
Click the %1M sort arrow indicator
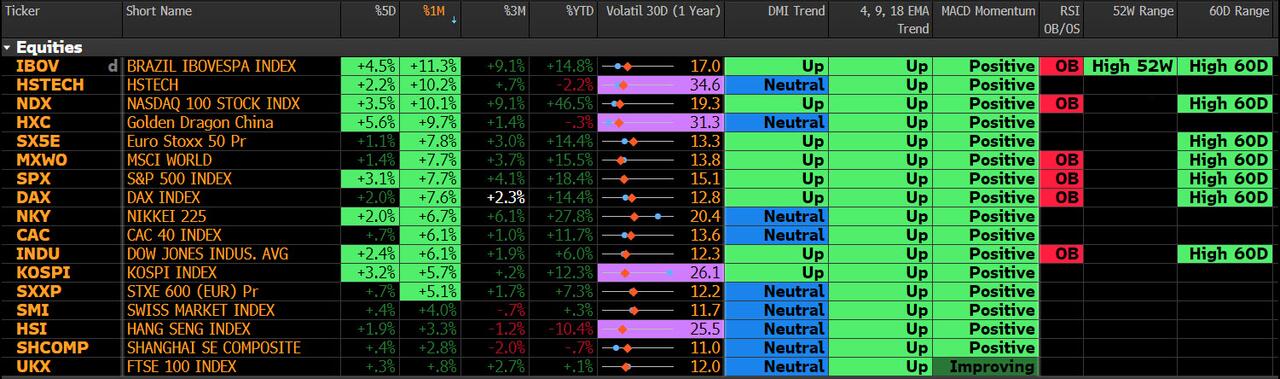[x=455, y=19]
